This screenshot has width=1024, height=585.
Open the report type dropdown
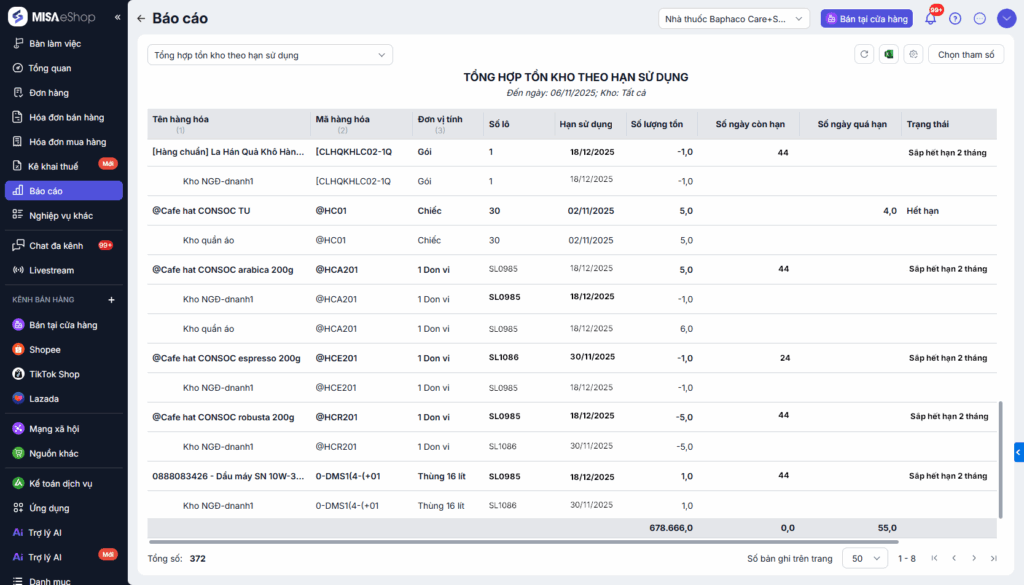270,55
